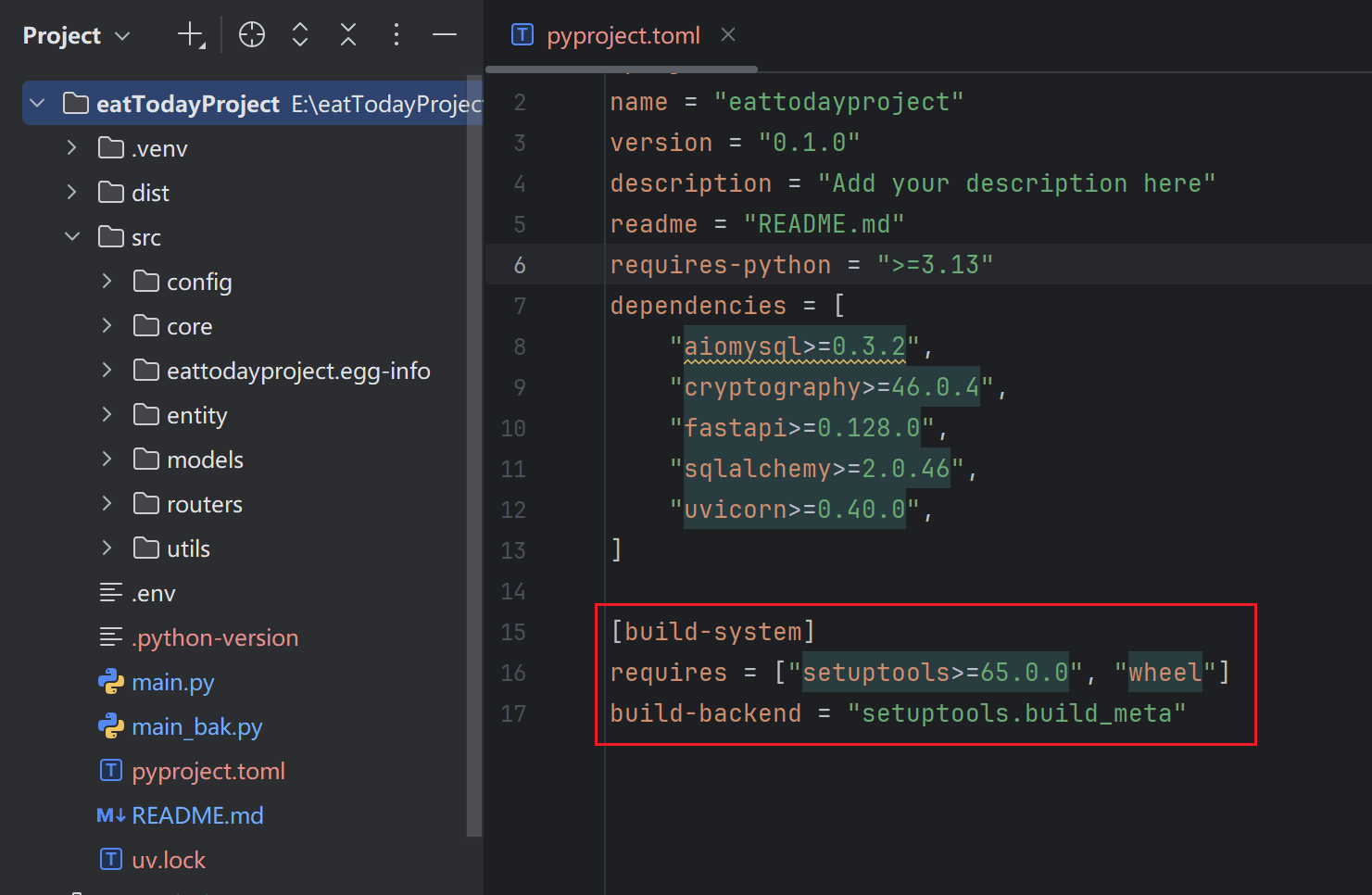
Task: Expand the routers folder
Action: tap(107, 504)
